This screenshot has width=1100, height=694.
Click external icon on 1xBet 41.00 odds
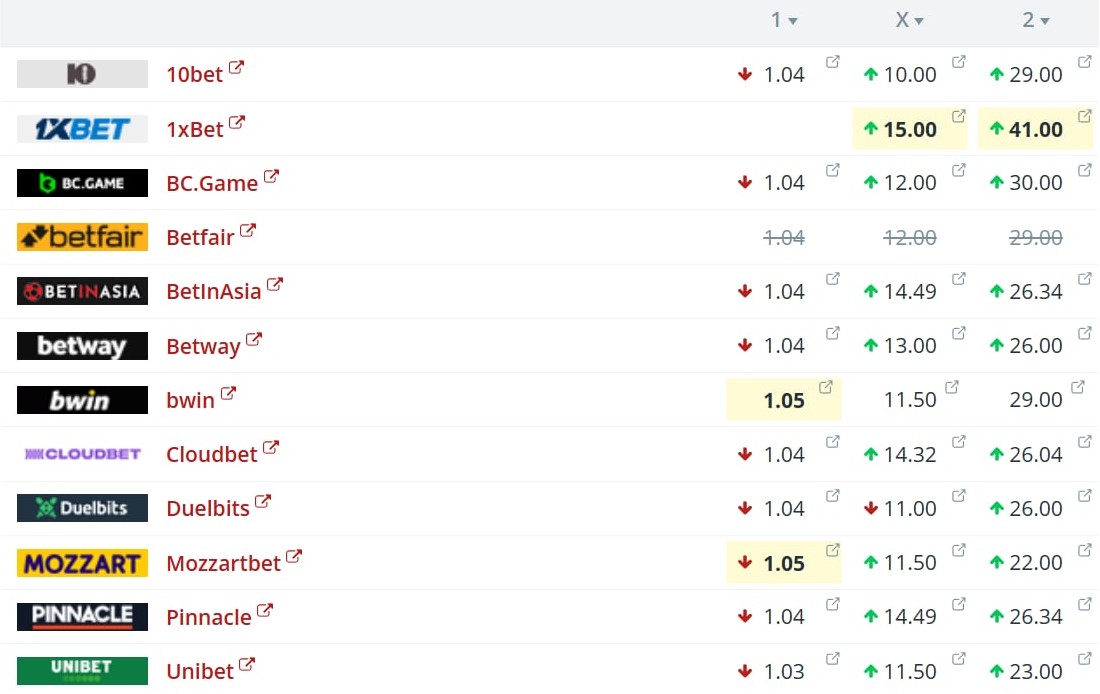point(1085,116)
